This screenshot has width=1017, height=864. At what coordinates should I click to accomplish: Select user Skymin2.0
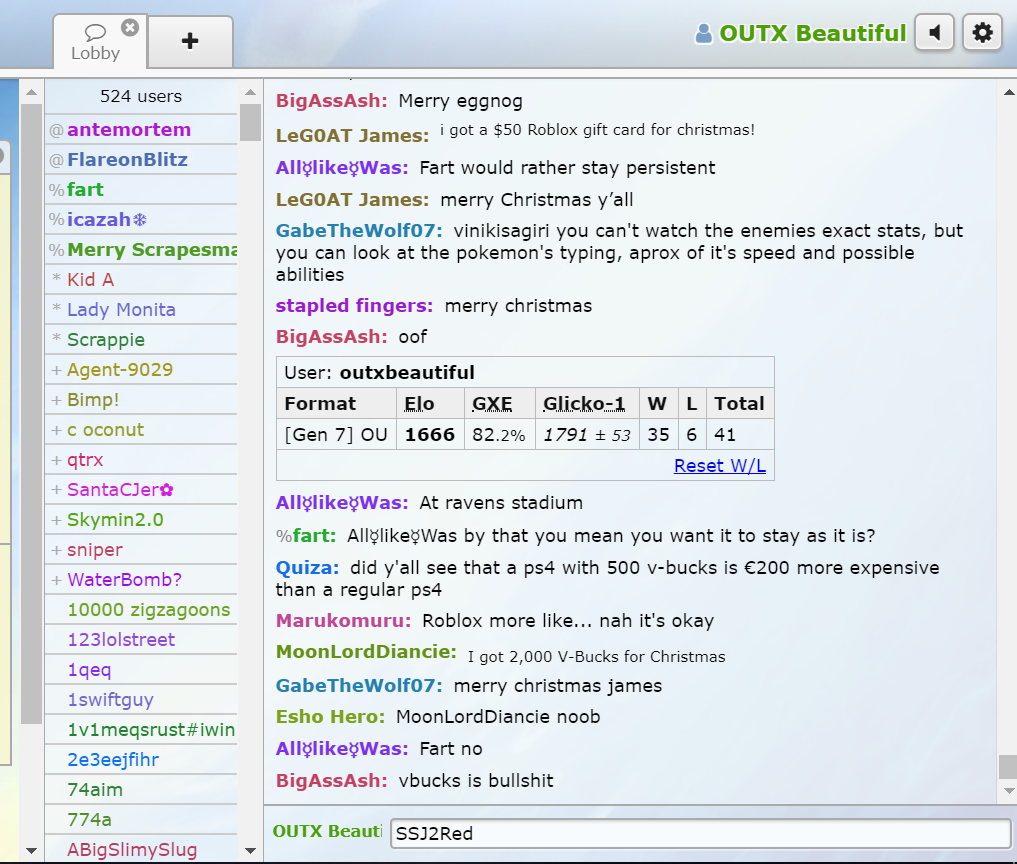click(141, 520)
